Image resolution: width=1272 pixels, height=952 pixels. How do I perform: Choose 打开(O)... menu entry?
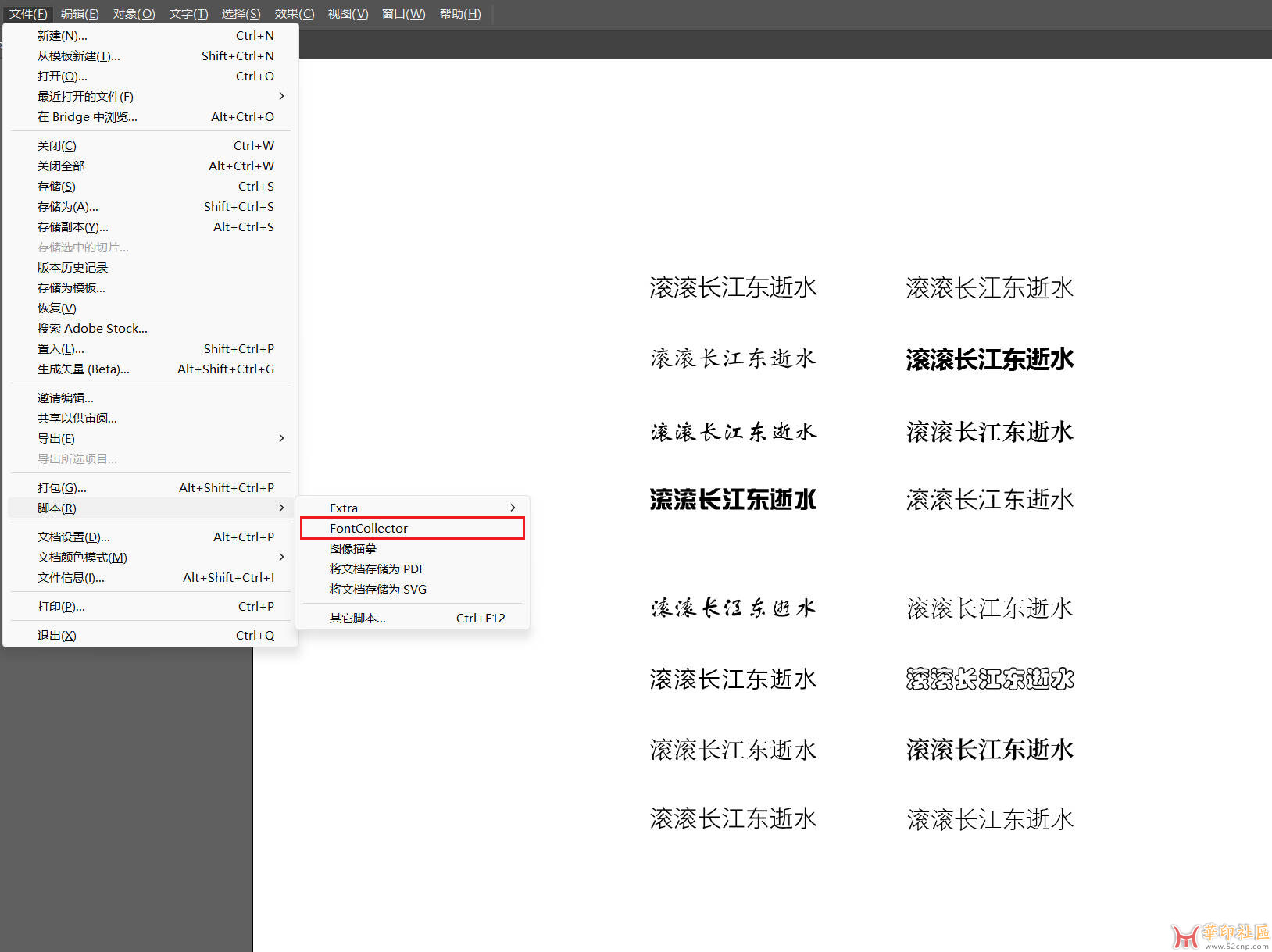click(x=151, y=77)
